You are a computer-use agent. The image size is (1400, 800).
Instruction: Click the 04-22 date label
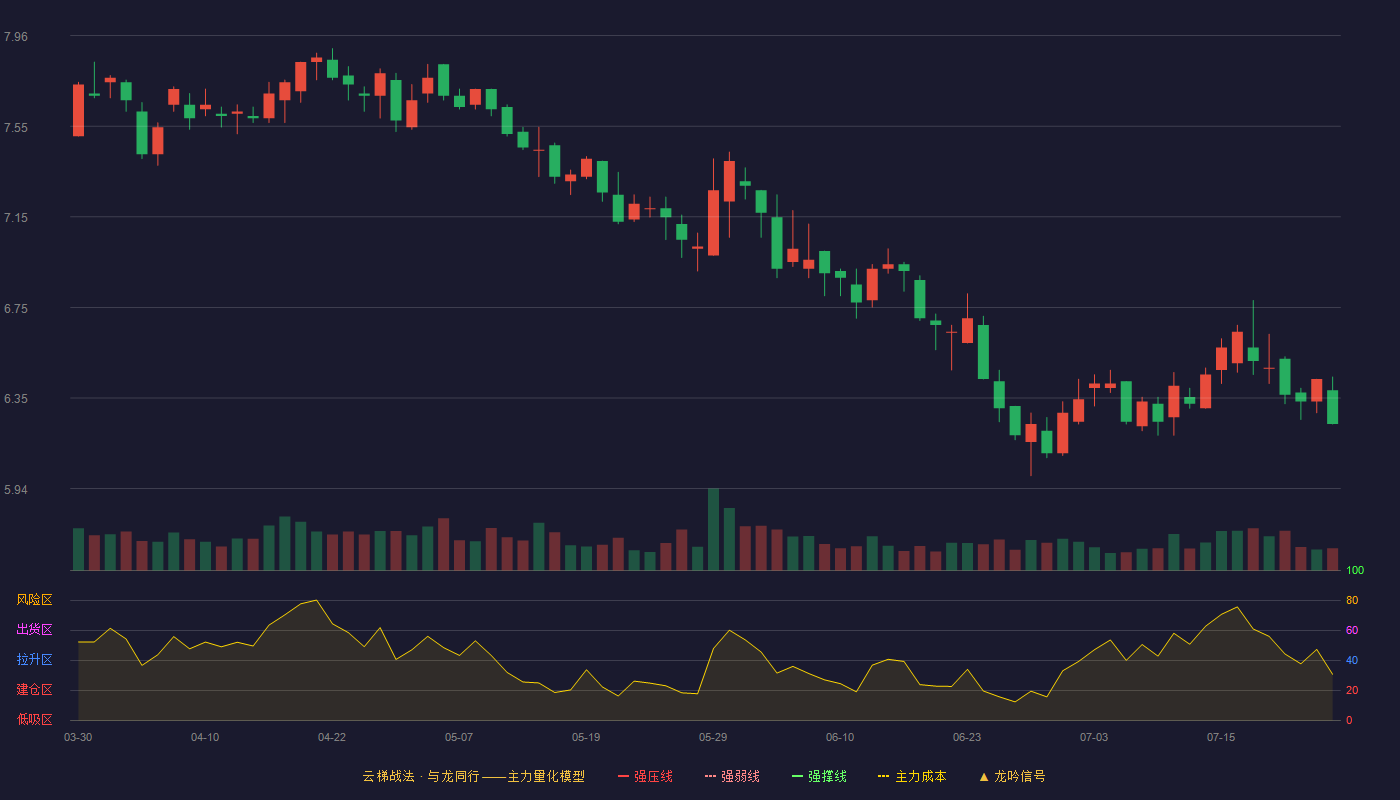coord(332,737)
